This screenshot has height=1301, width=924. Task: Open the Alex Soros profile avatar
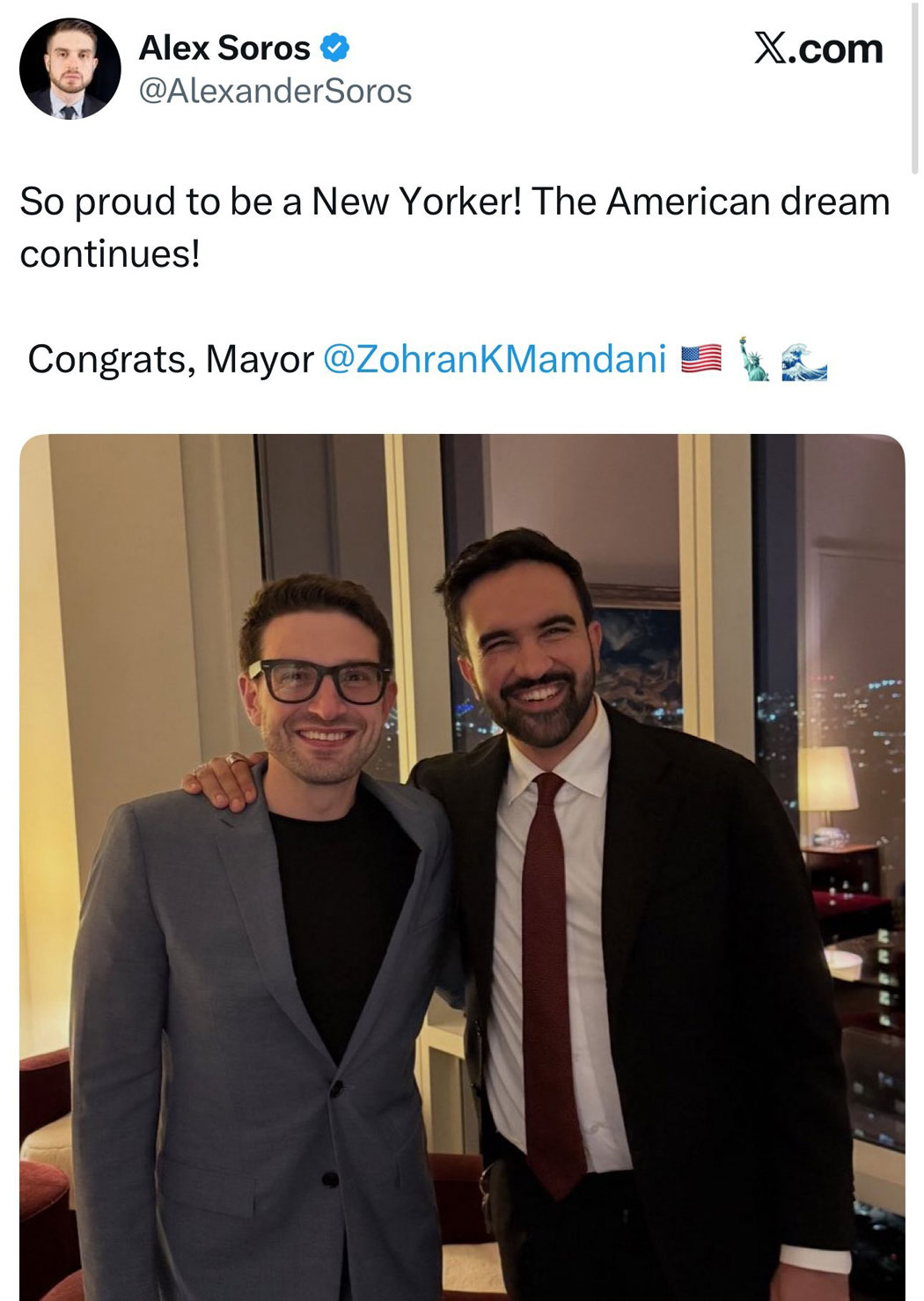click(70, 69)
